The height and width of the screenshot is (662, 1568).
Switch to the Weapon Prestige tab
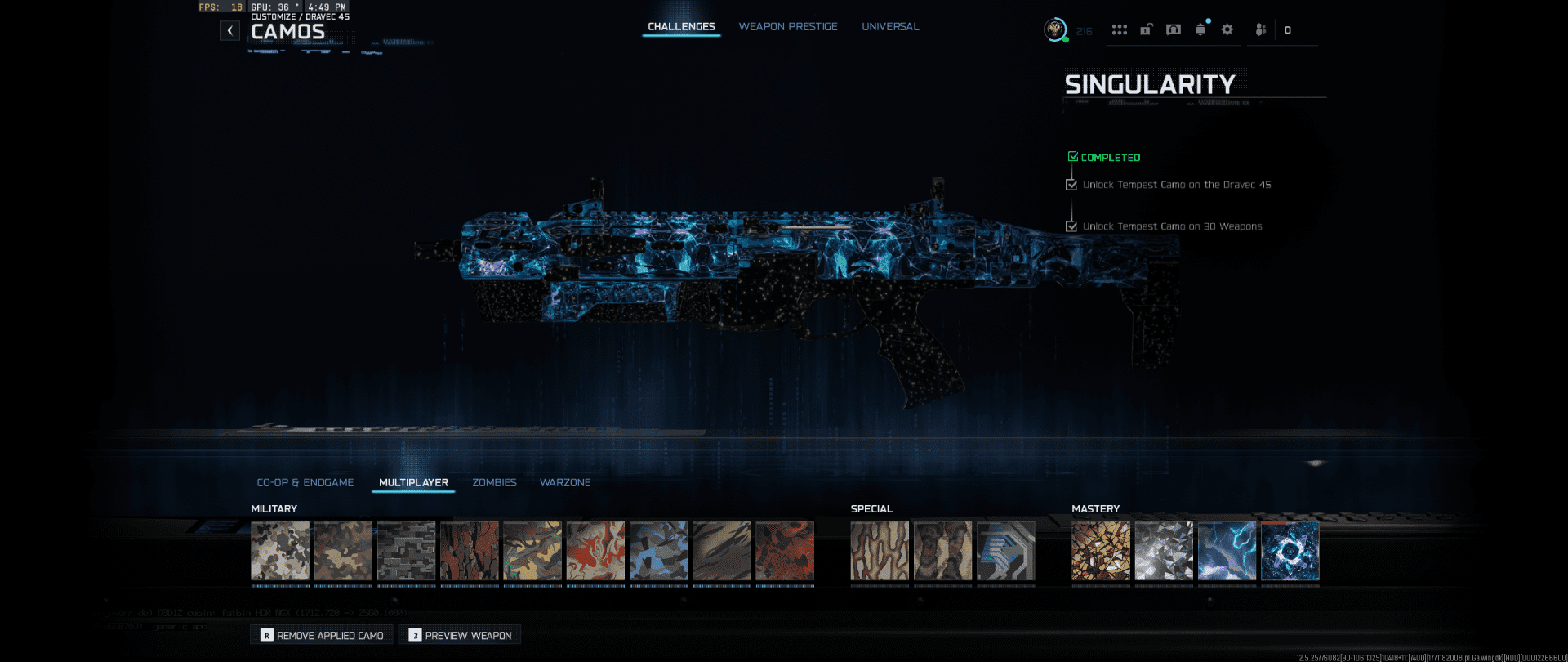(787, 27)
